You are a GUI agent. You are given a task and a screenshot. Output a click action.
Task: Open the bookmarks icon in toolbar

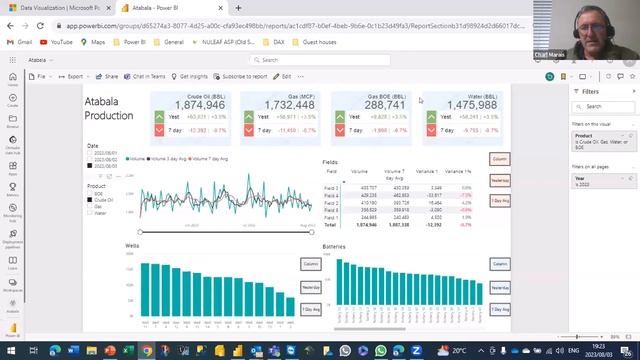563,76
